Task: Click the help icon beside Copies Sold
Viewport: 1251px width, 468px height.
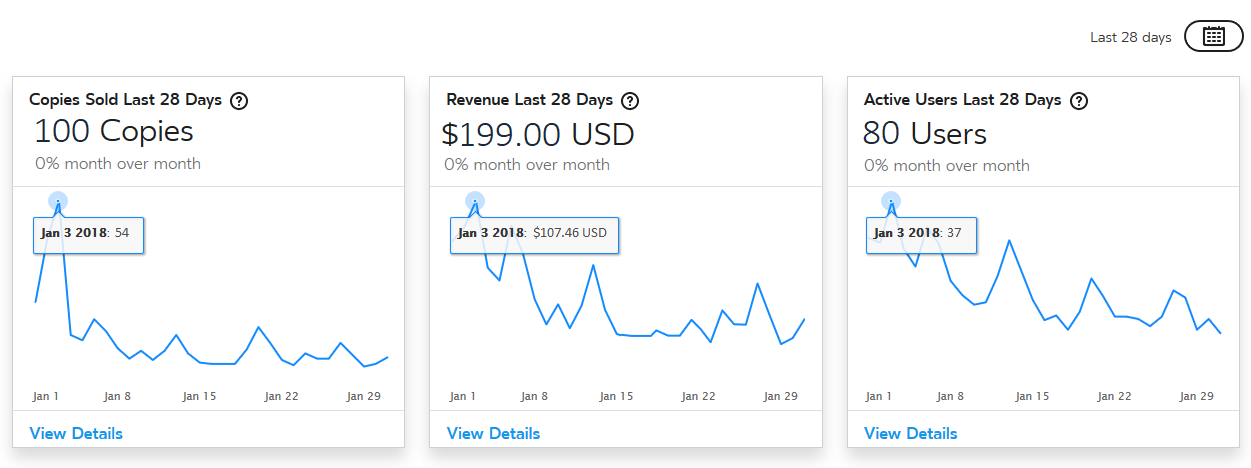Action: (239, 100)
